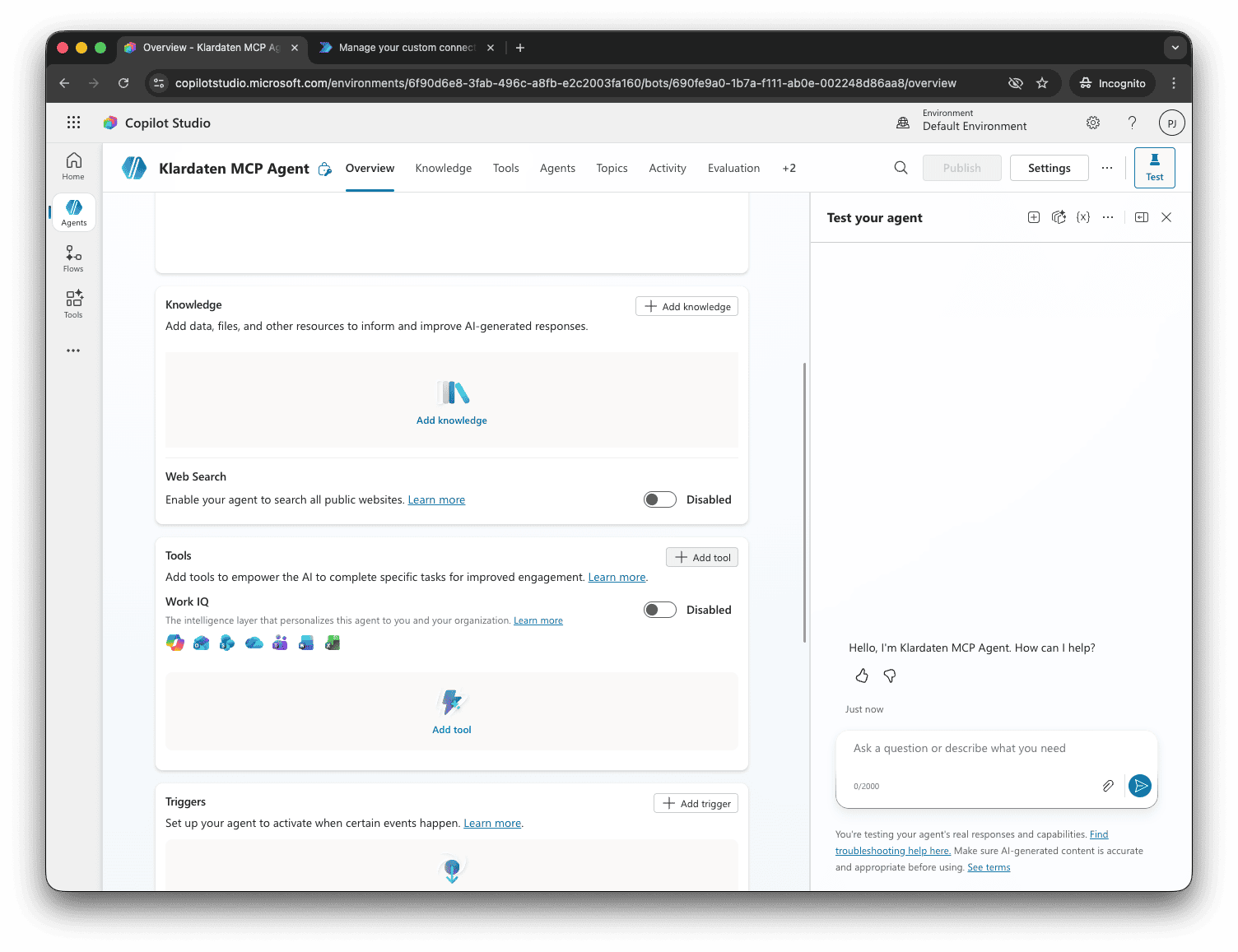Click the thumbs down feedback icon

click(x=890, y=676)
